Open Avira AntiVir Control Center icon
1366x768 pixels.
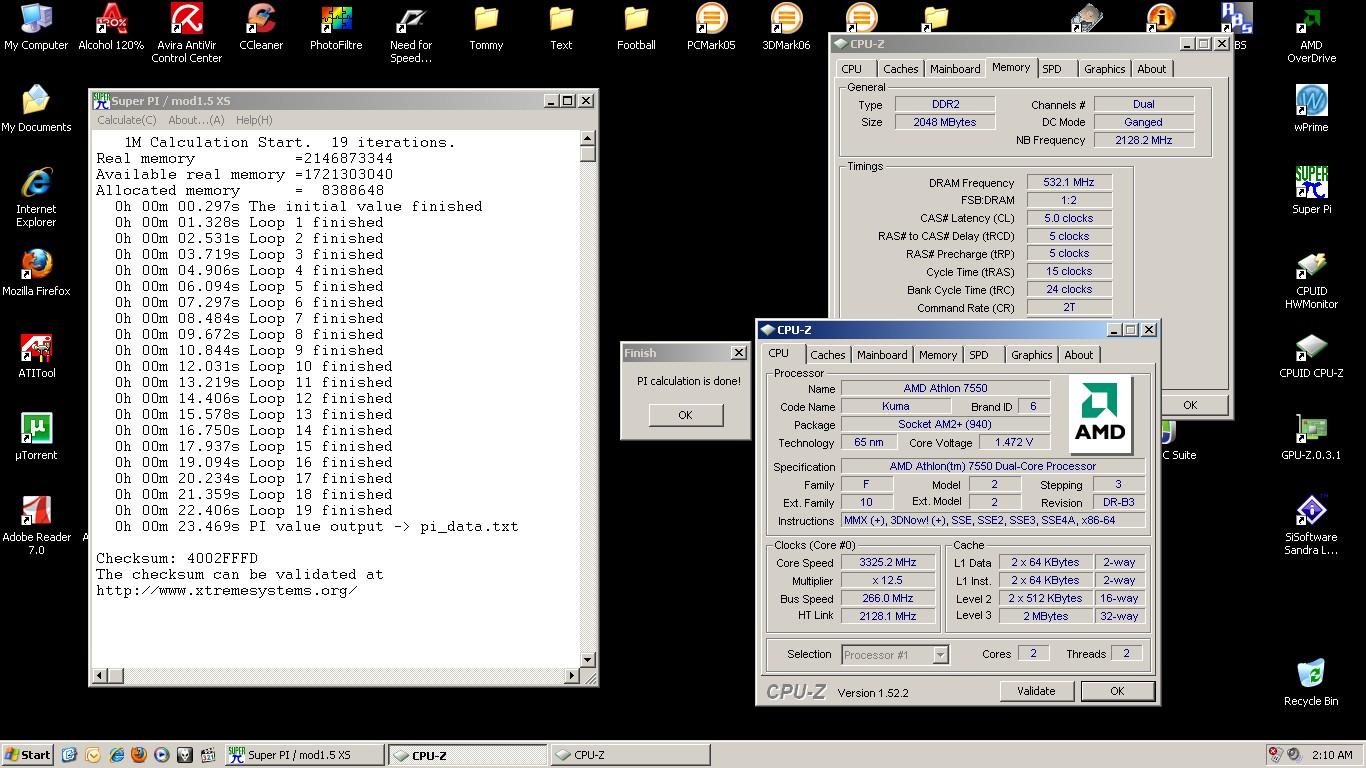pos(186,33)
